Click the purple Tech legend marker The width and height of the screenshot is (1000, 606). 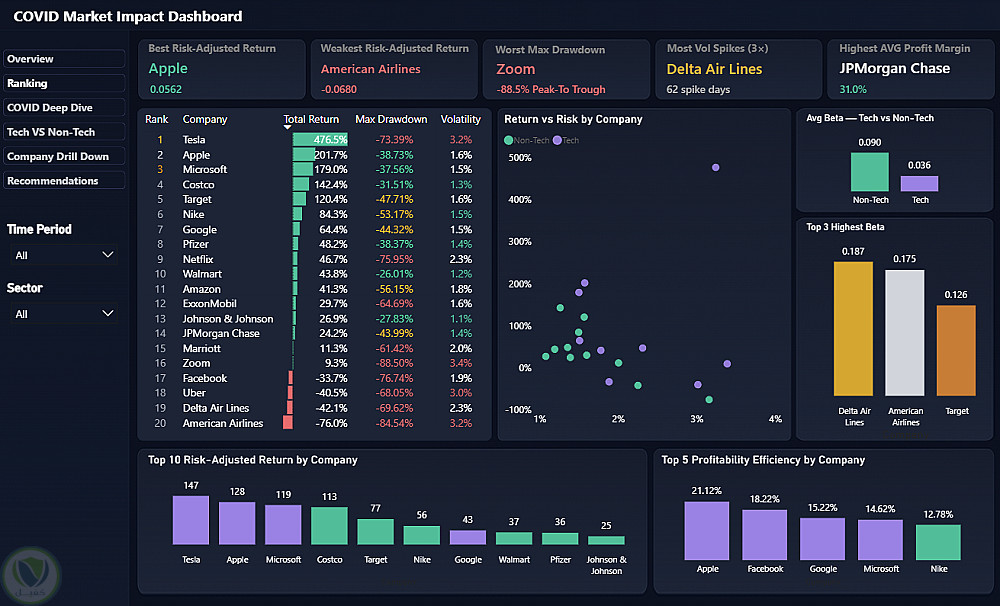(557, 140)
